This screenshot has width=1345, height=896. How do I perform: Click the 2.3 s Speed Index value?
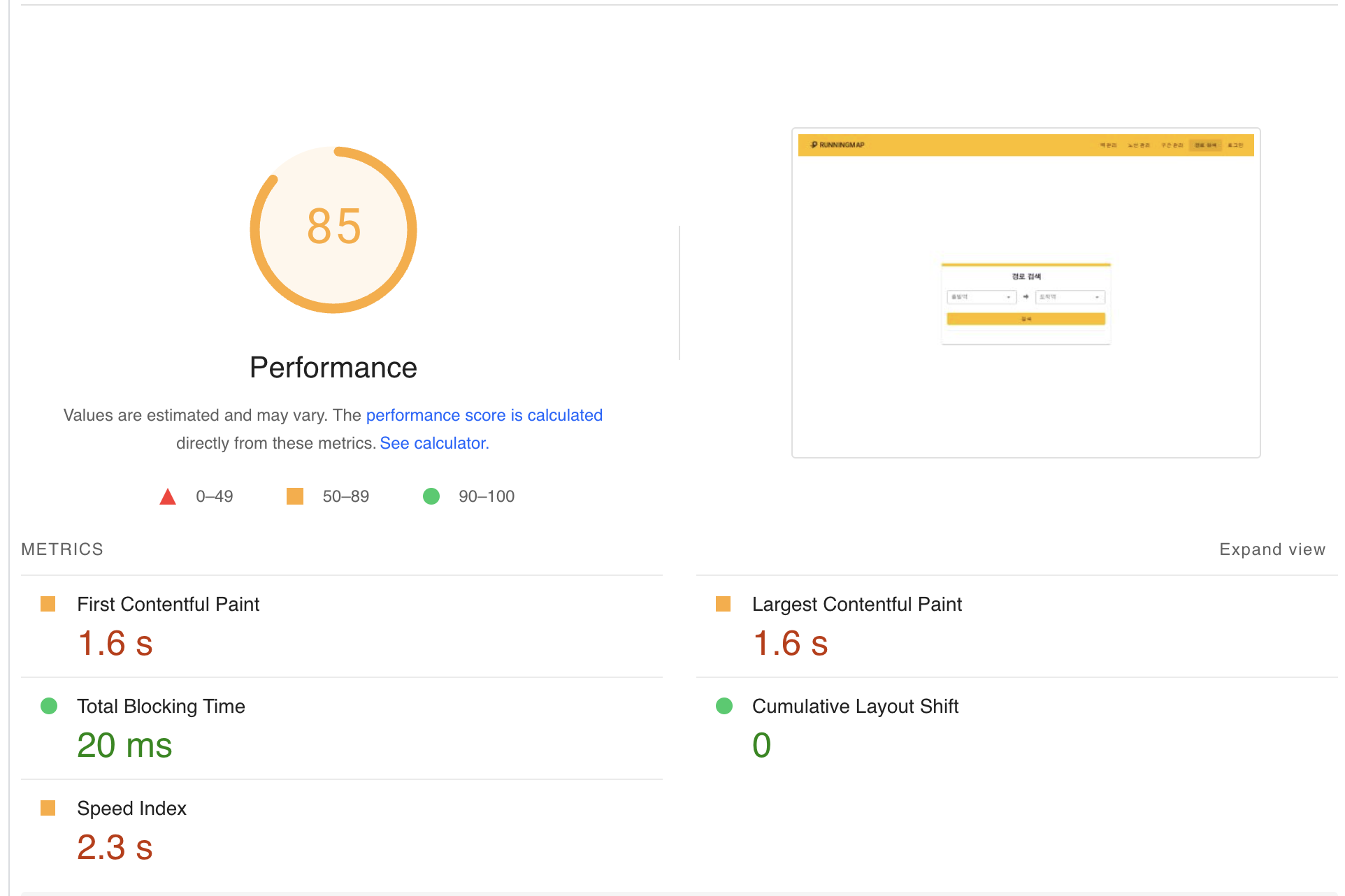tap(115, 847)
